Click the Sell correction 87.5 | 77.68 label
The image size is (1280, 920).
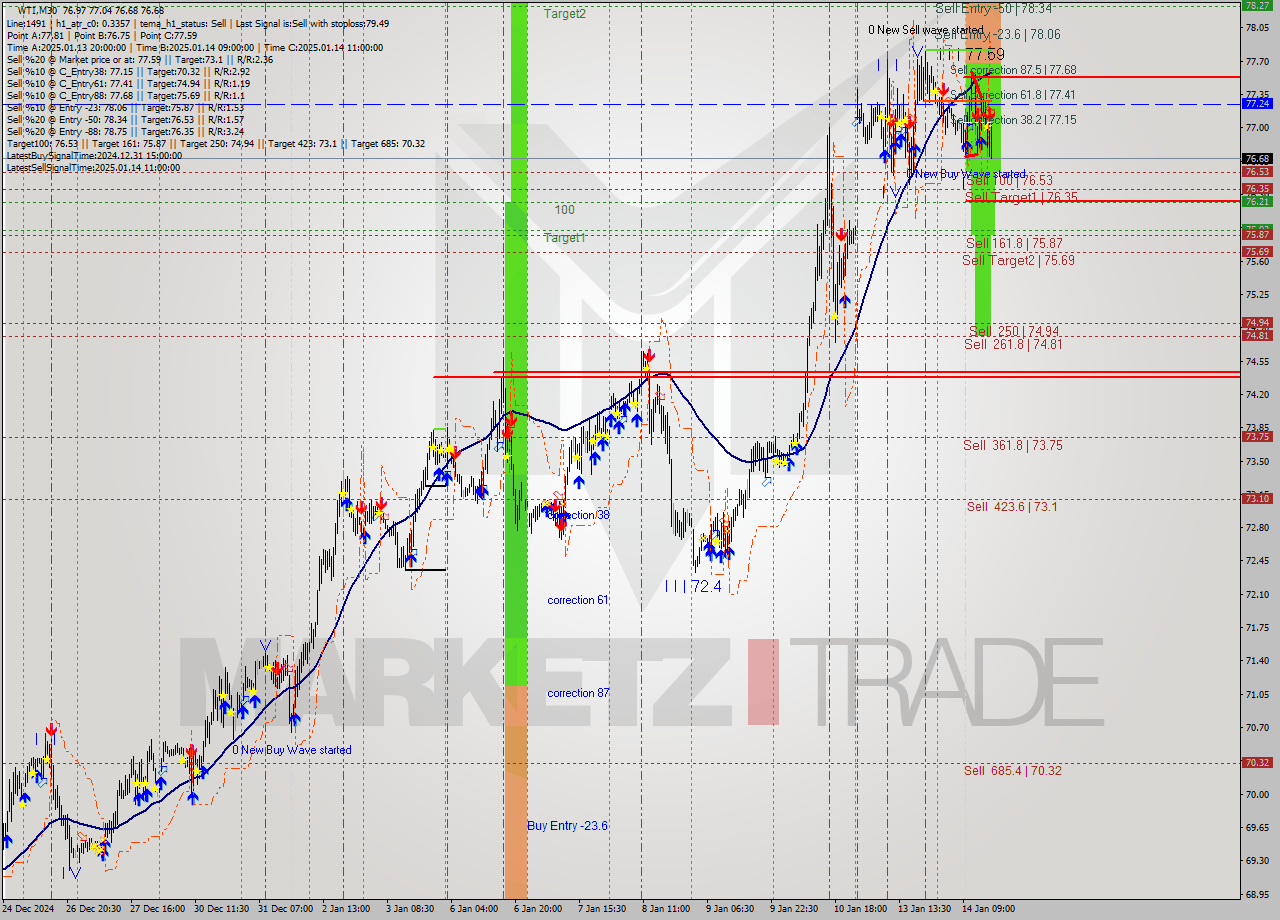[1013, 70]
